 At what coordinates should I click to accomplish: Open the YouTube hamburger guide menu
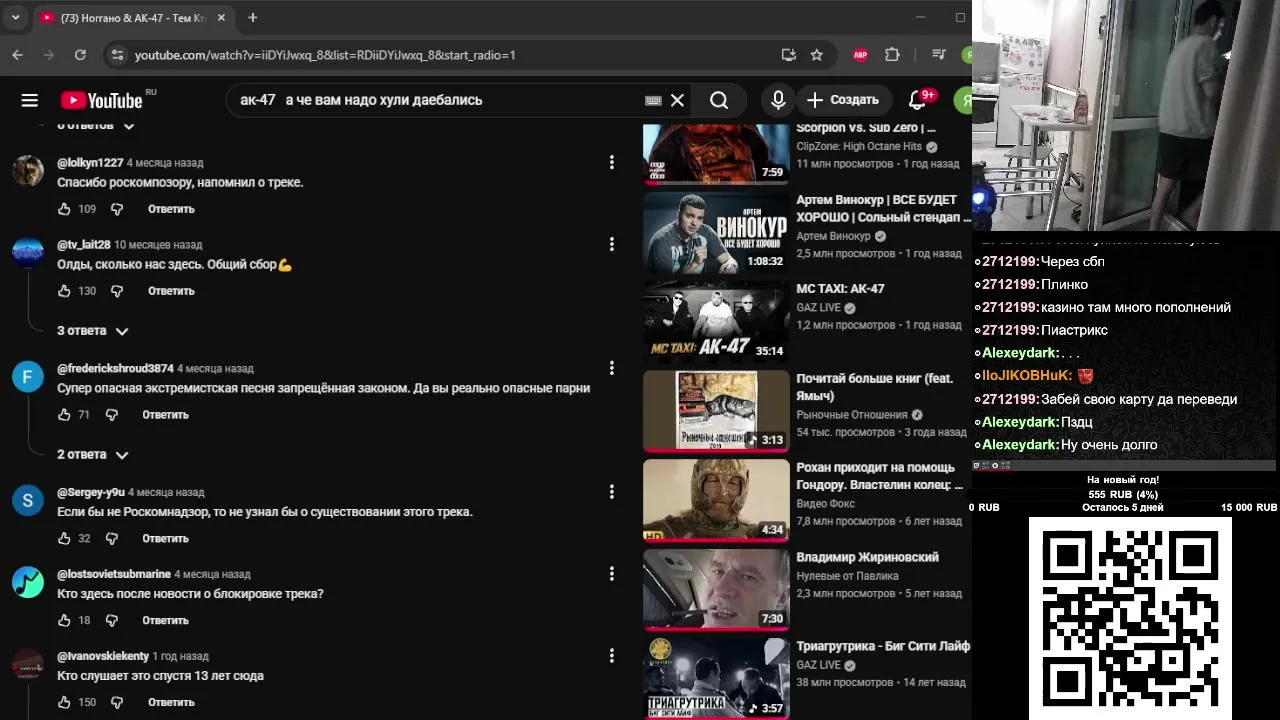pos(29,100)
